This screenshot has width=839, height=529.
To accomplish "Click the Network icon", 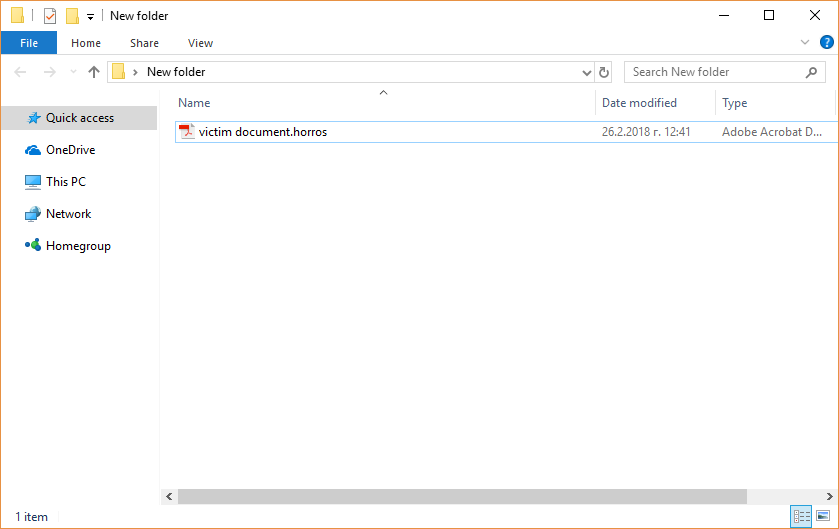I will [33, 214].
